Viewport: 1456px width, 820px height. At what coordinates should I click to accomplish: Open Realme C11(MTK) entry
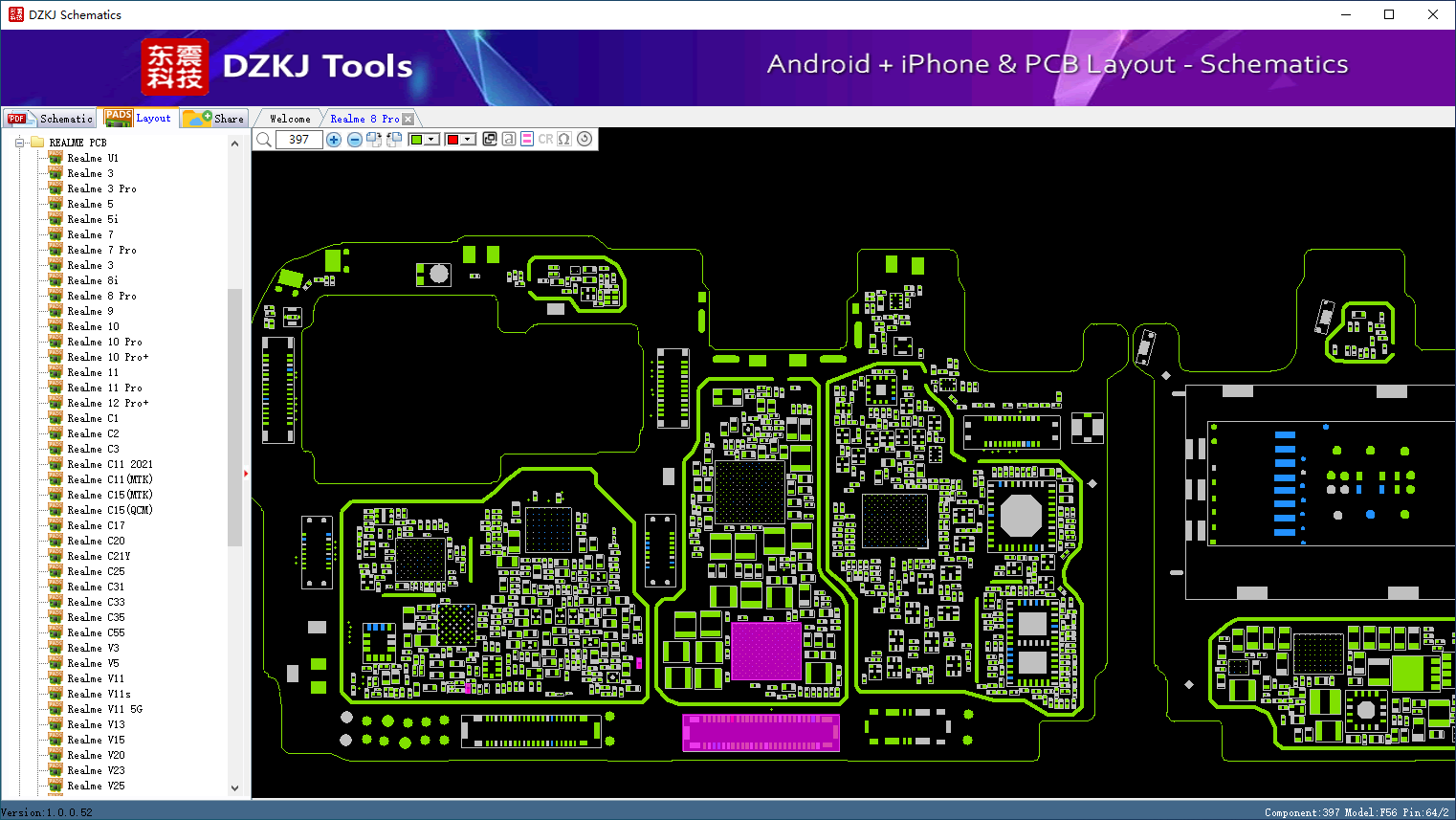click(110, 479)
